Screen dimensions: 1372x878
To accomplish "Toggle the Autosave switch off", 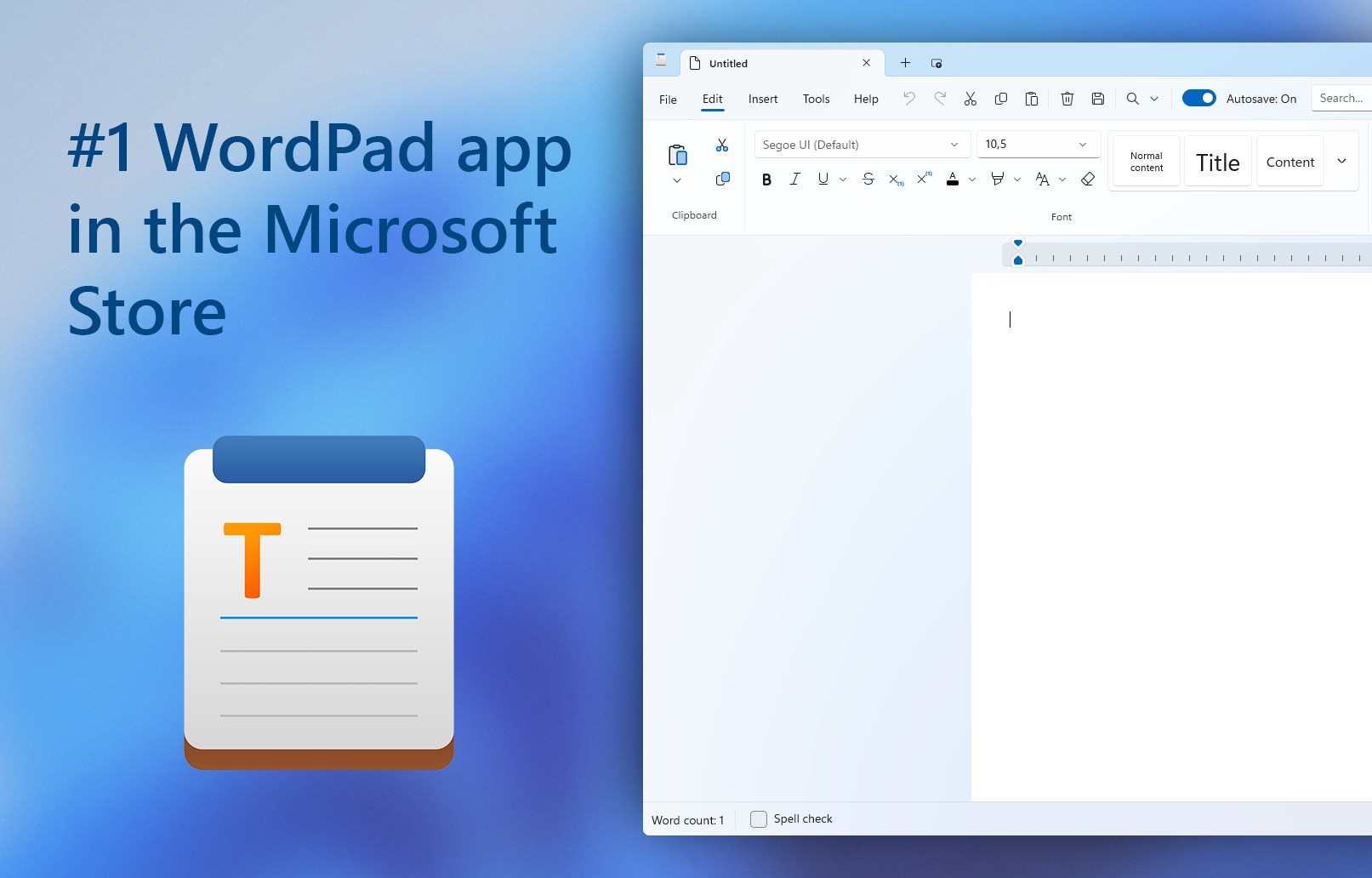I will [1198, 99].
